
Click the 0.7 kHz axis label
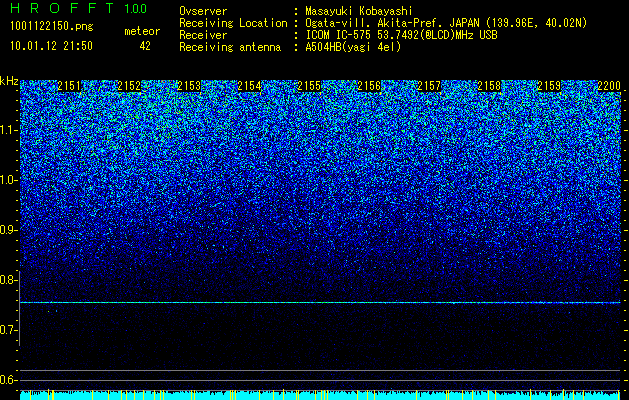(8, 330)
